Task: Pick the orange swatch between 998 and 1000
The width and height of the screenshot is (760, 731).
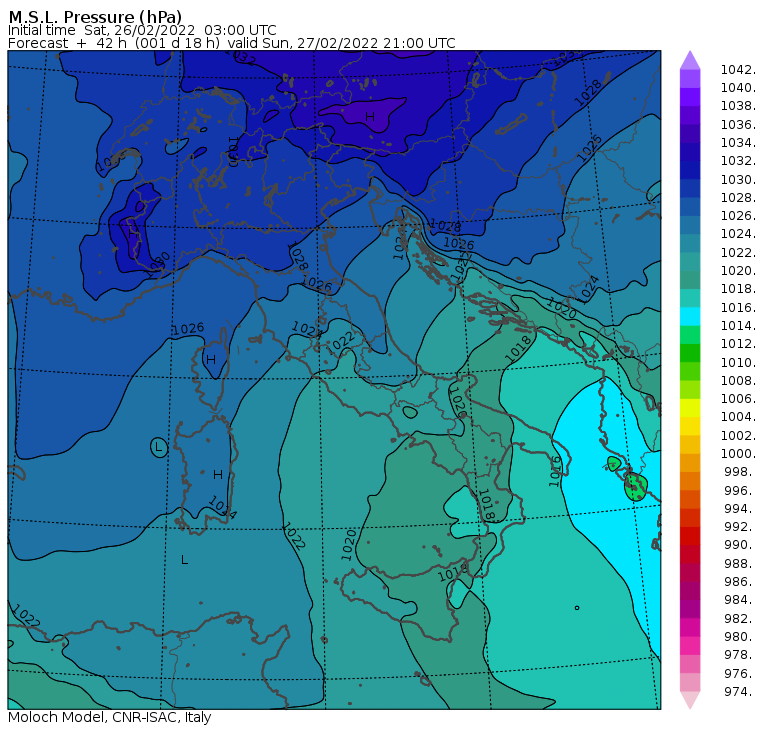Action: 690,462
